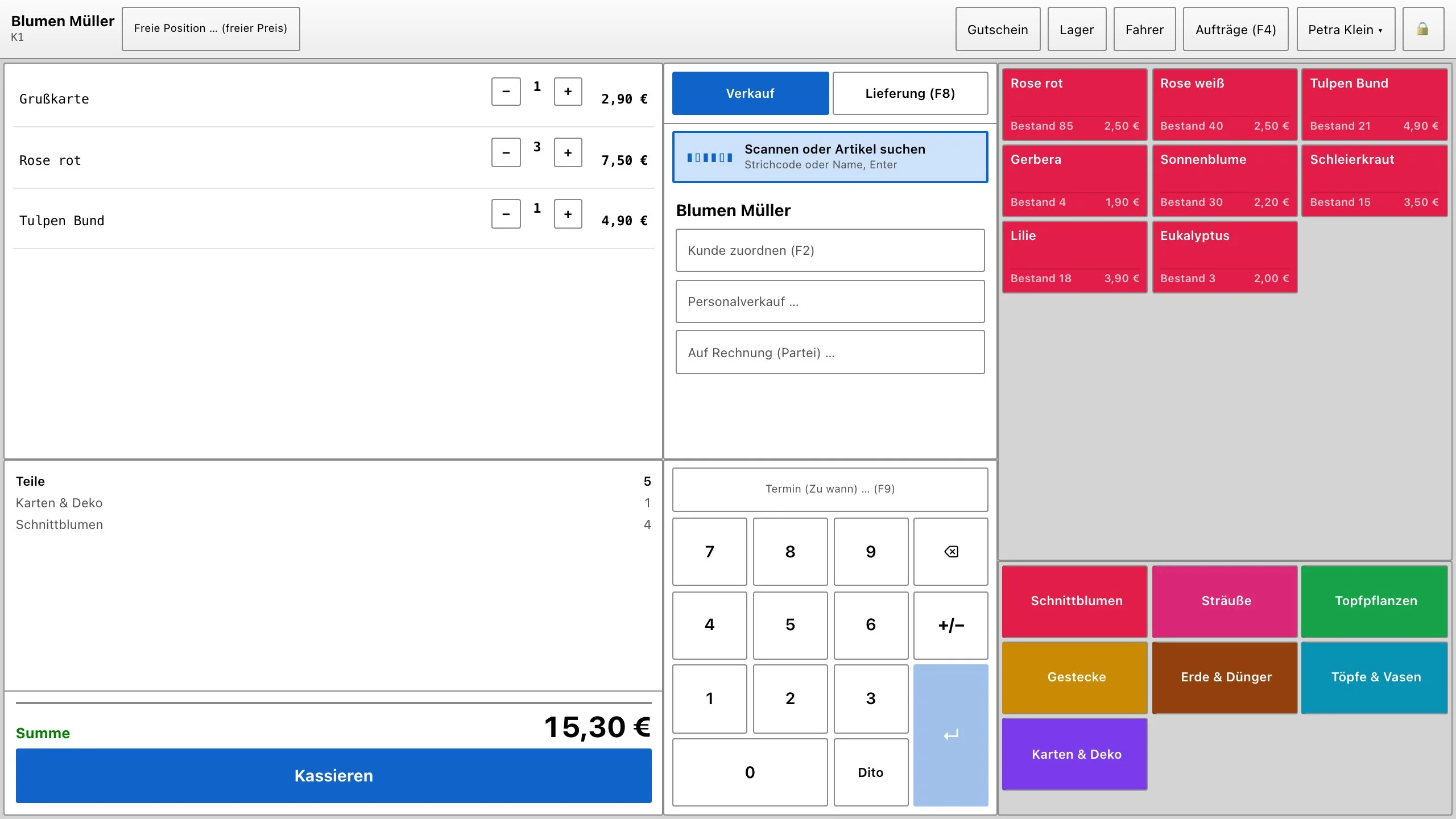The image size is (1456, 819).
Task: Decrease quantity of Grußkarte with minus
Action: tap(506, 92)
